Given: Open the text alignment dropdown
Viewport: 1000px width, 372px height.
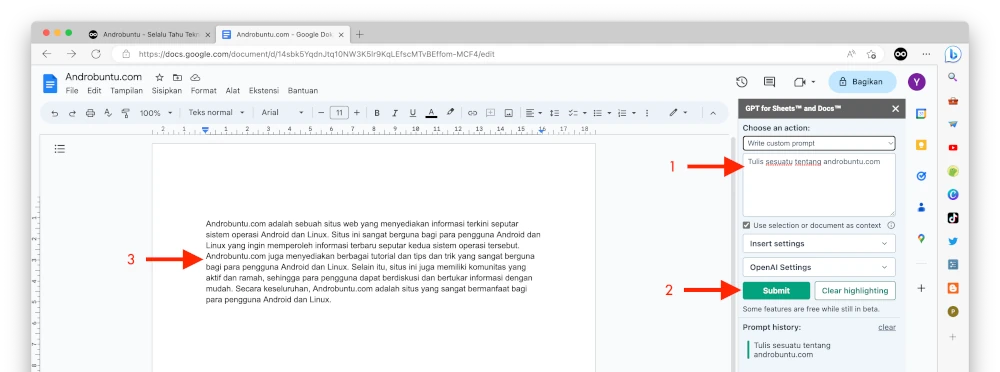Looking at the screenshot, I should 533,113.
